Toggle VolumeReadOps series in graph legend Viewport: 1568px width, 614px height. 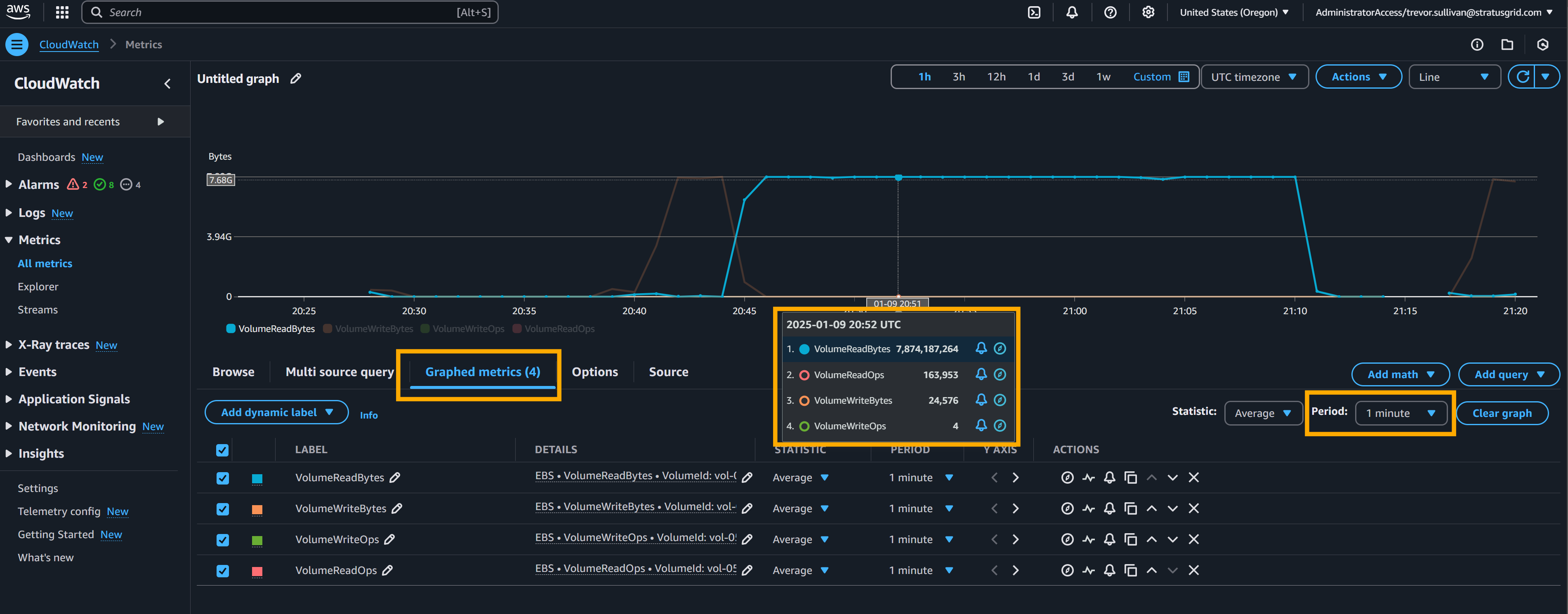[553, 329]
